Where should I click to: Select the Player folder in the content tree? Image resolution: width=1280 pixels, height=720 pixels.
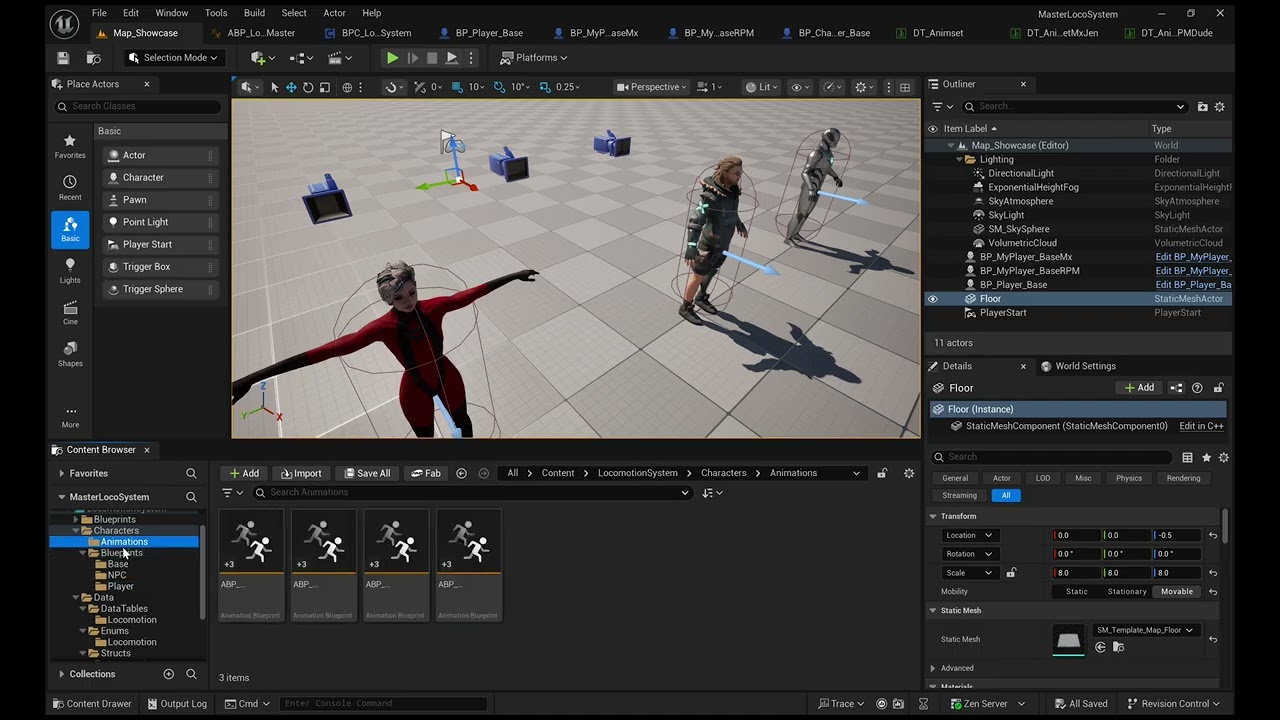pos(120,587)
